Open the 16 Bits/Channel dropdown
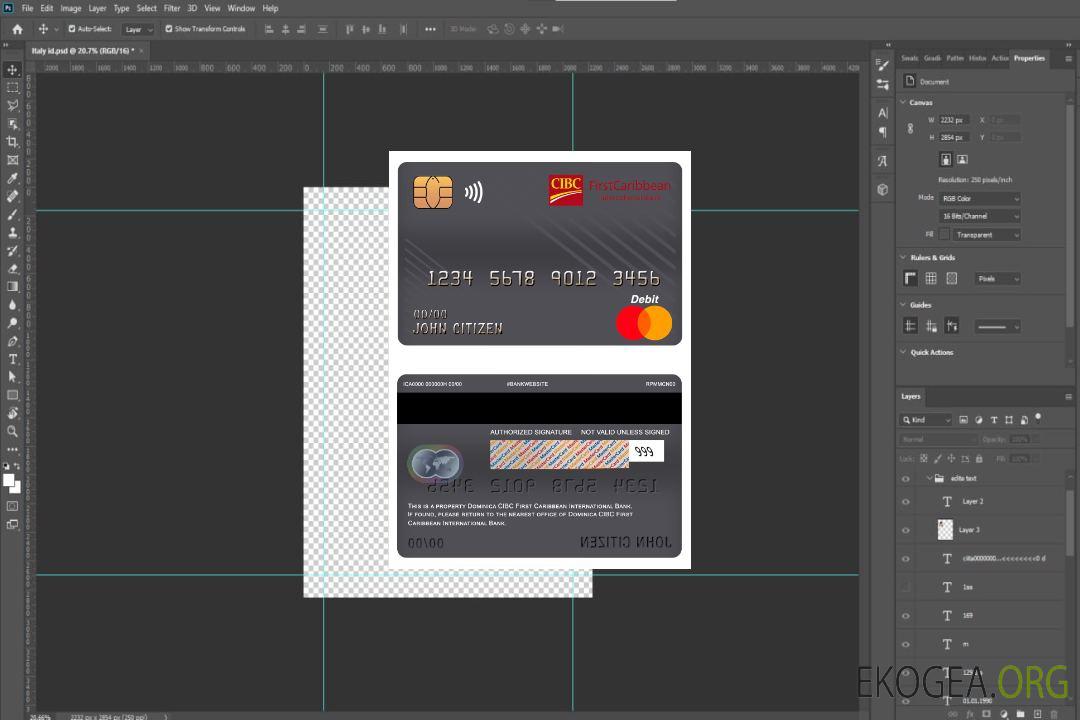The height and width of the screenshot is (720, 1080). click(x=980, y=216)
